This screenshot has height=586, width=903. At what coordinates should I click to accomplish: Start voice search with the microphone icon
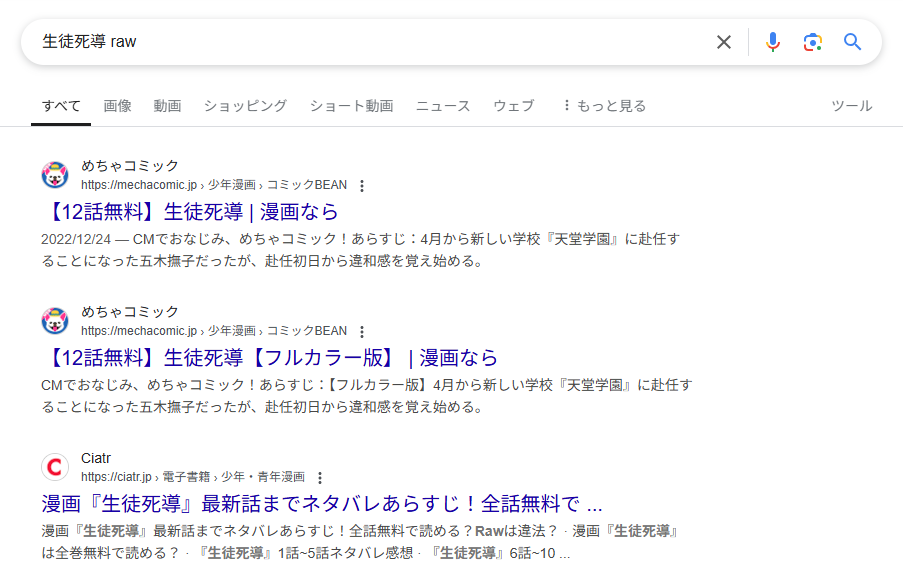click(x=772, y=42)
